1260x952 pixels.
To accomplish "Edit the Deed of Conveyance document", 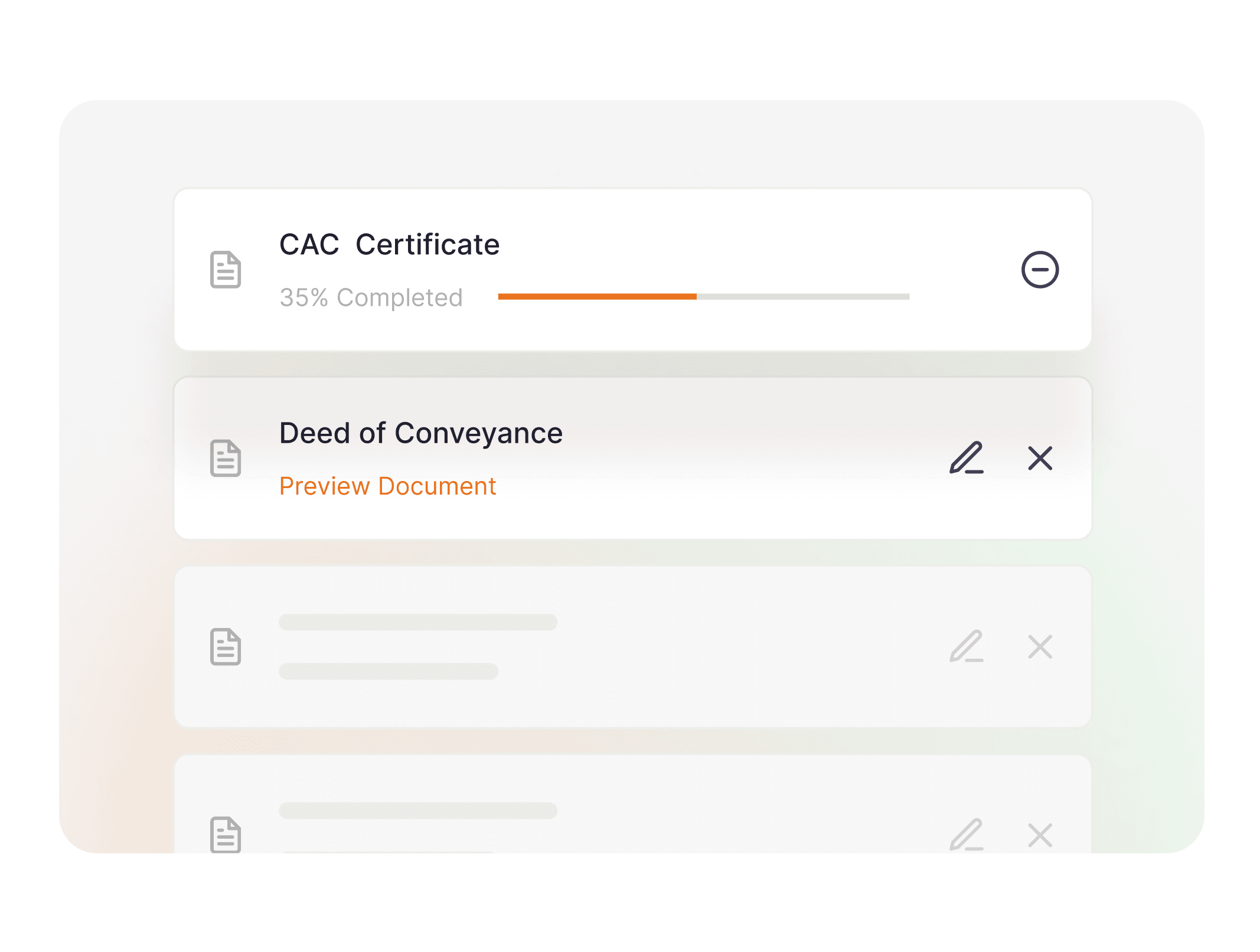I will [x=967, y=457].
